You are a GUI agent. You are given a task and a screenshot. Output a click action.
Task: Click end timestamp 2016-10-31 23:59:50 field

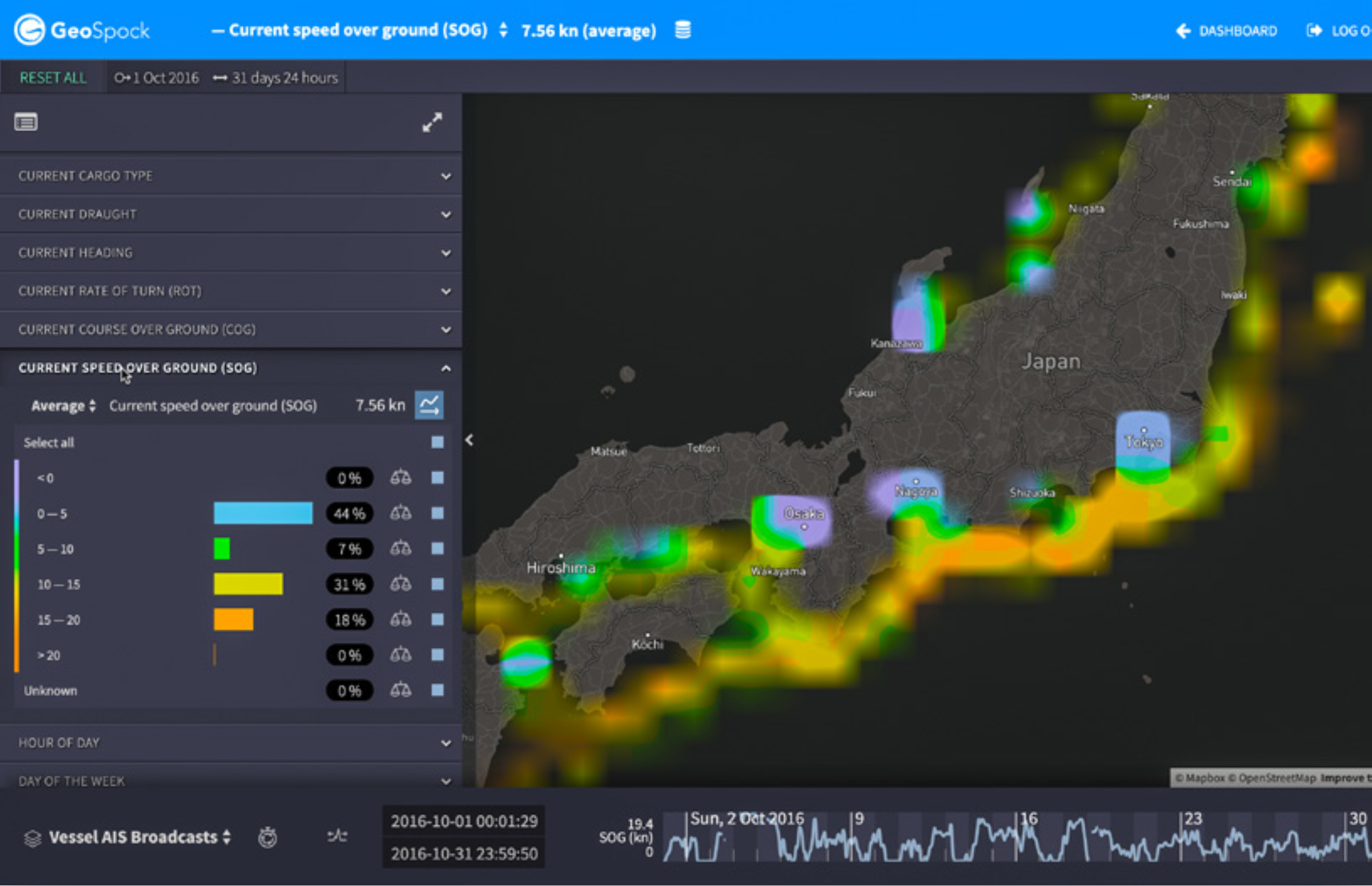click(x=464, y=853)
